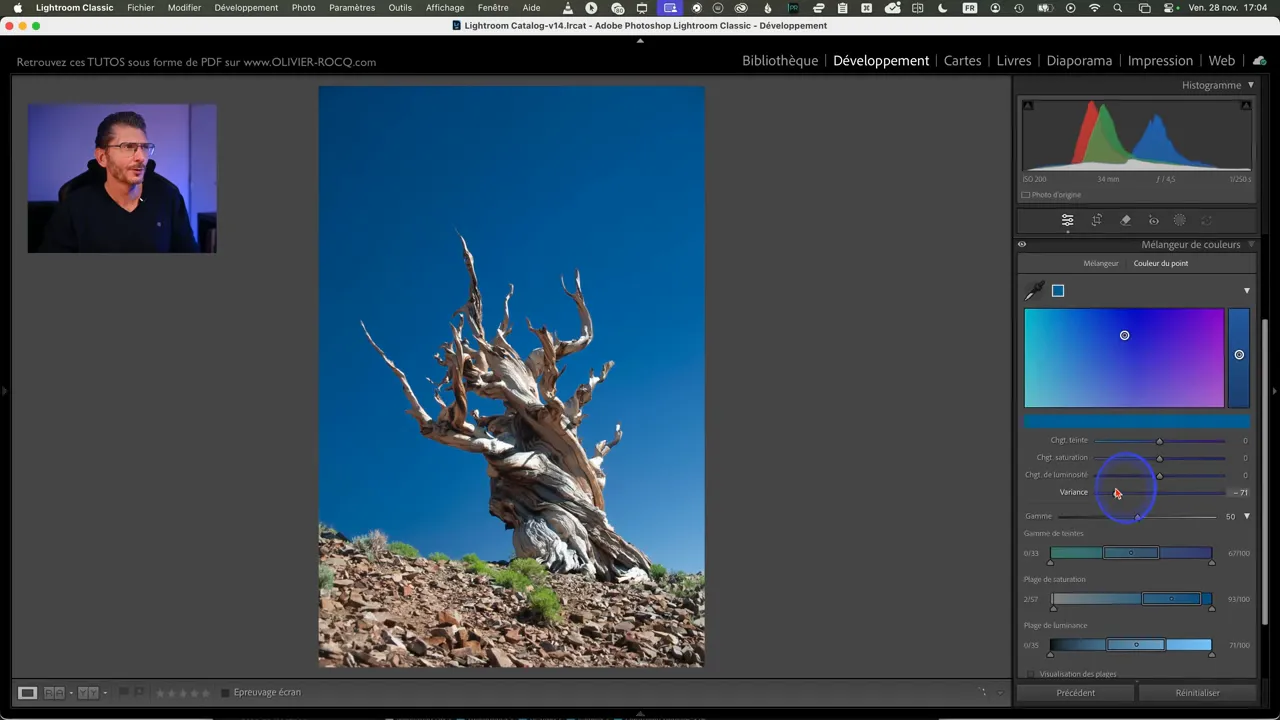
Task: Select the blue color swatch sample
Action: pyautogui.click(x=1058, y=291)
